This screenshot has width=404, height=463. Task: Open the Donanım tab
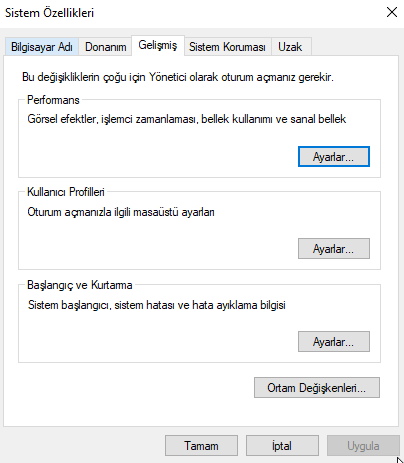point(105,47)
